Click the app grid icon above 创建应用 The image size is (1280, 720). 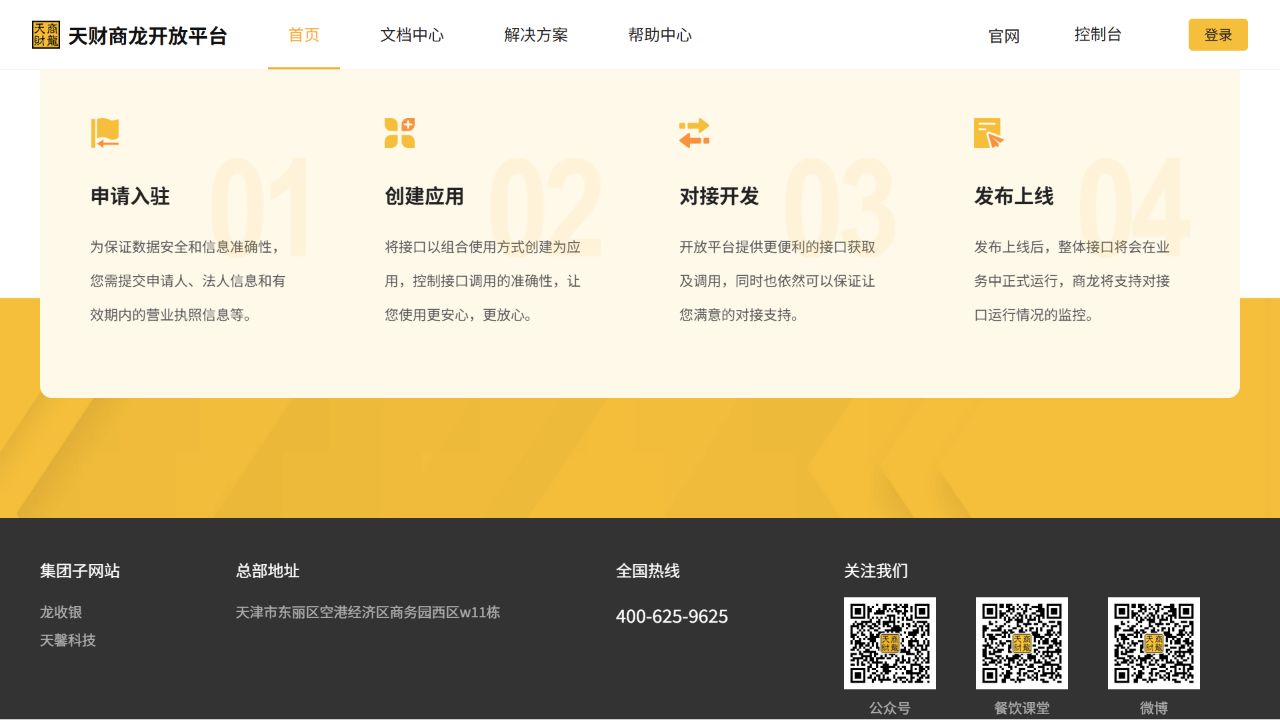(400, 133)
